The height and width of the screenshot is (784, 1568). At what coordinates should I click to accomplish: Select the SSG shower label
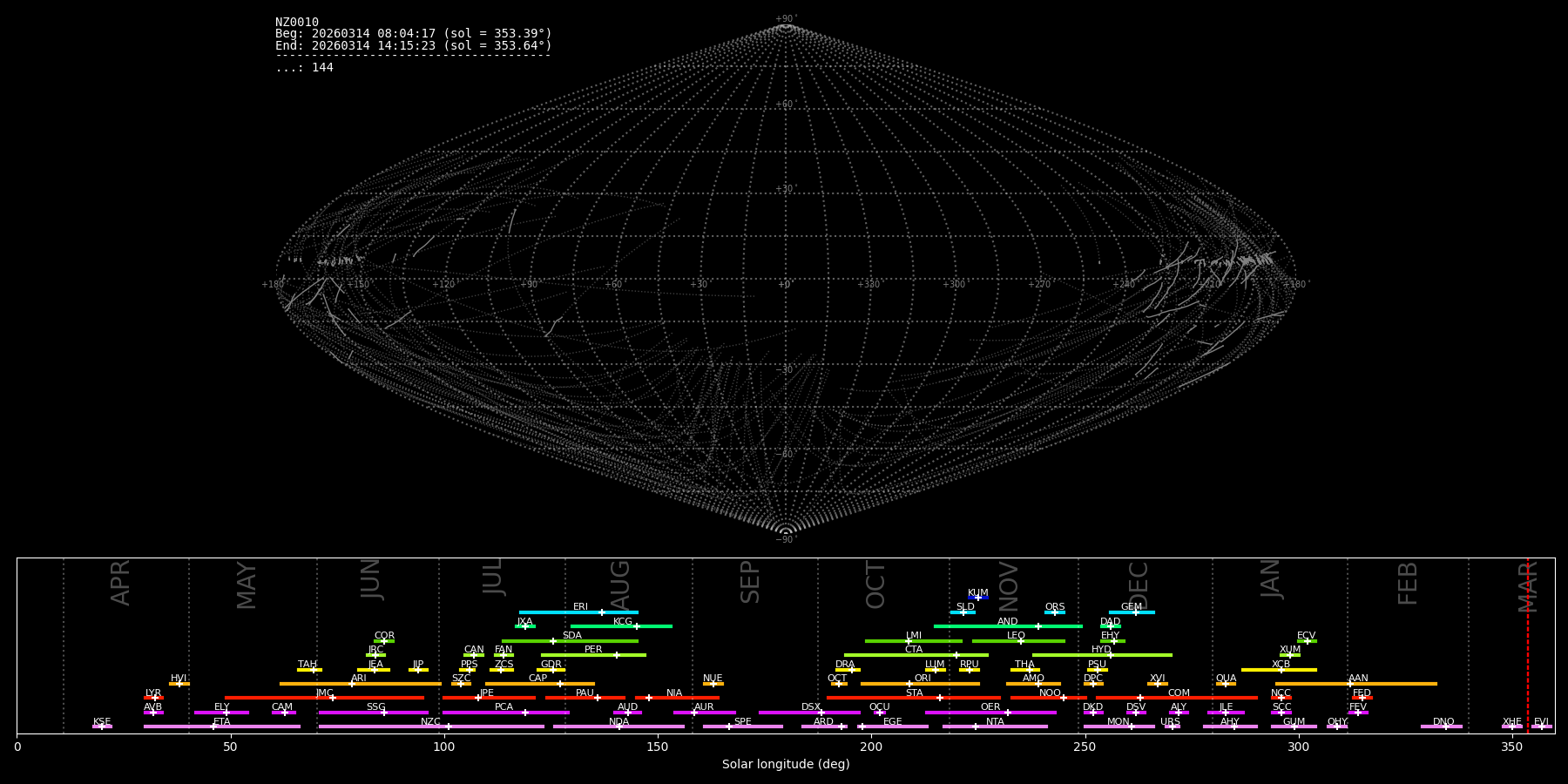[375, 707]
